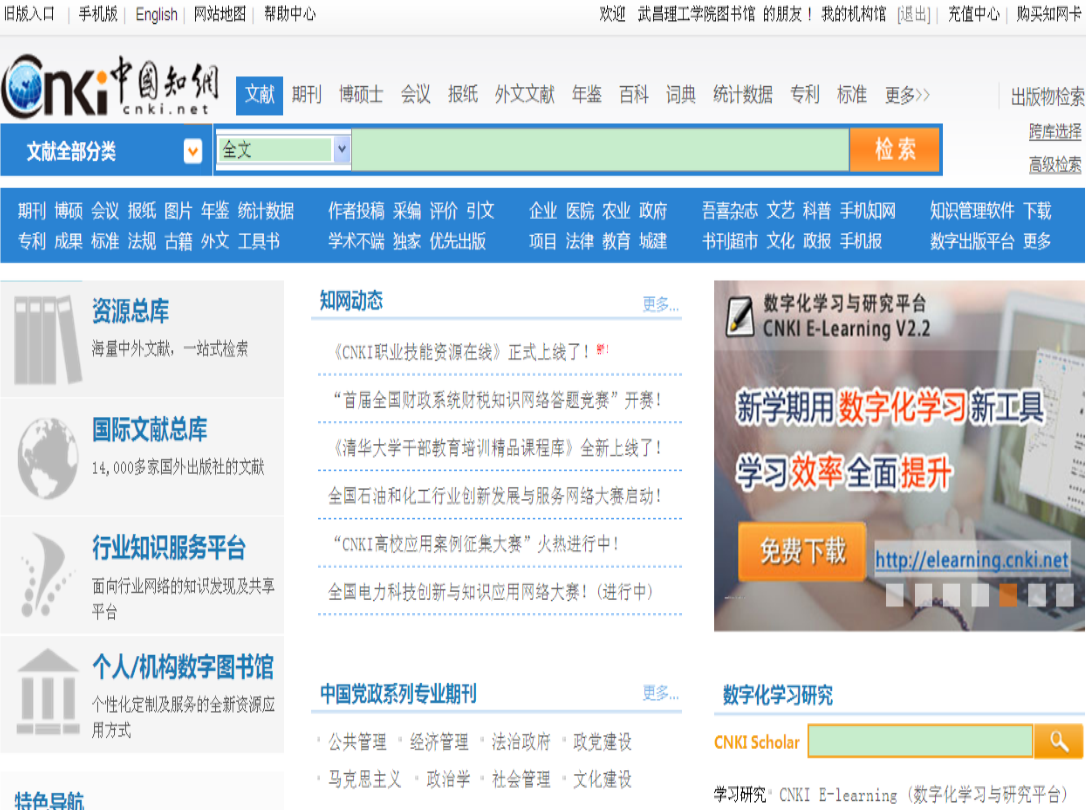Open news 清华大学干部教育培训精品课程库

coord(497,448)
